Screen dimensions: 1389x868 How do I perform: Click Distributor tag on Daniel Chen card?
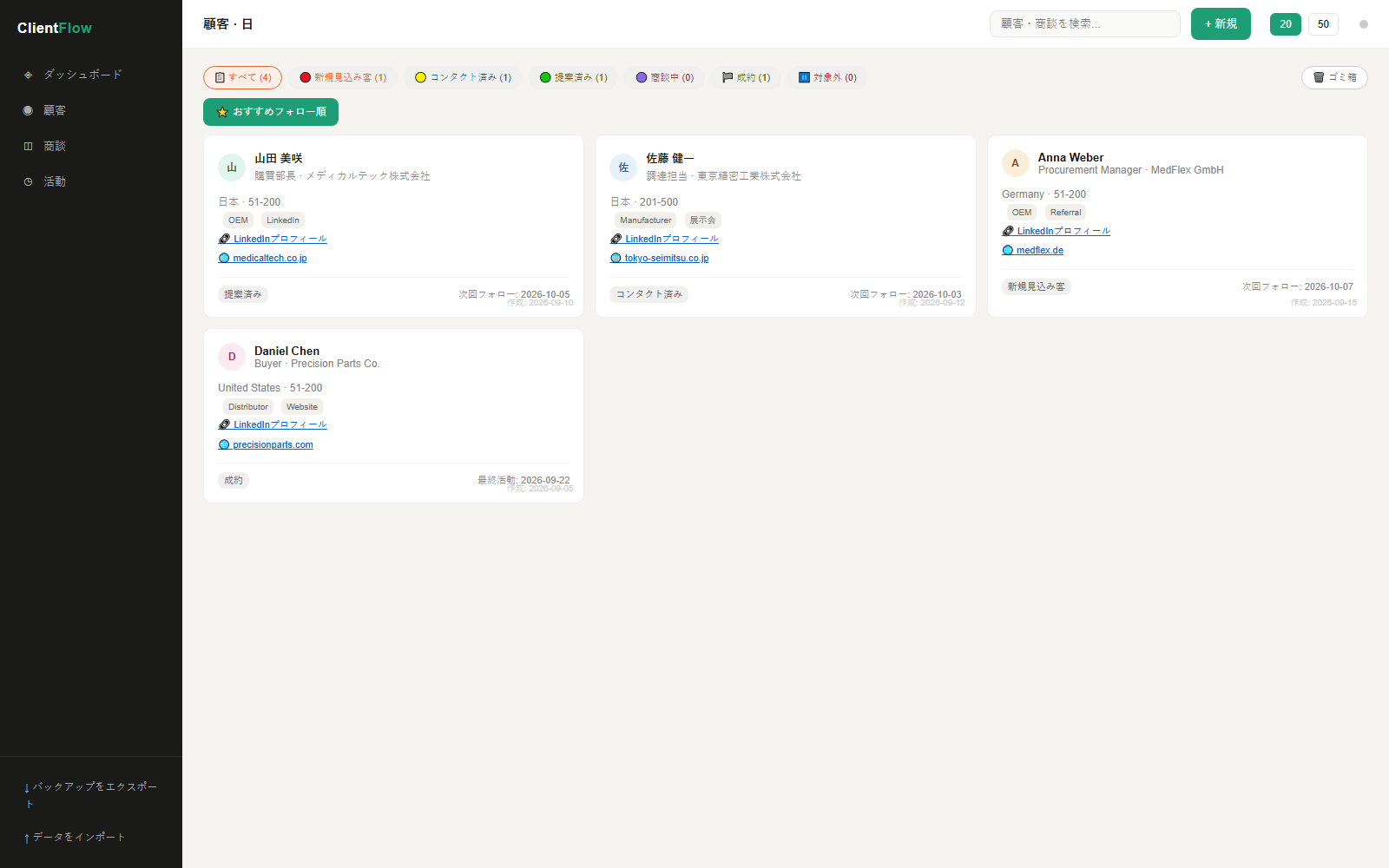248,407
